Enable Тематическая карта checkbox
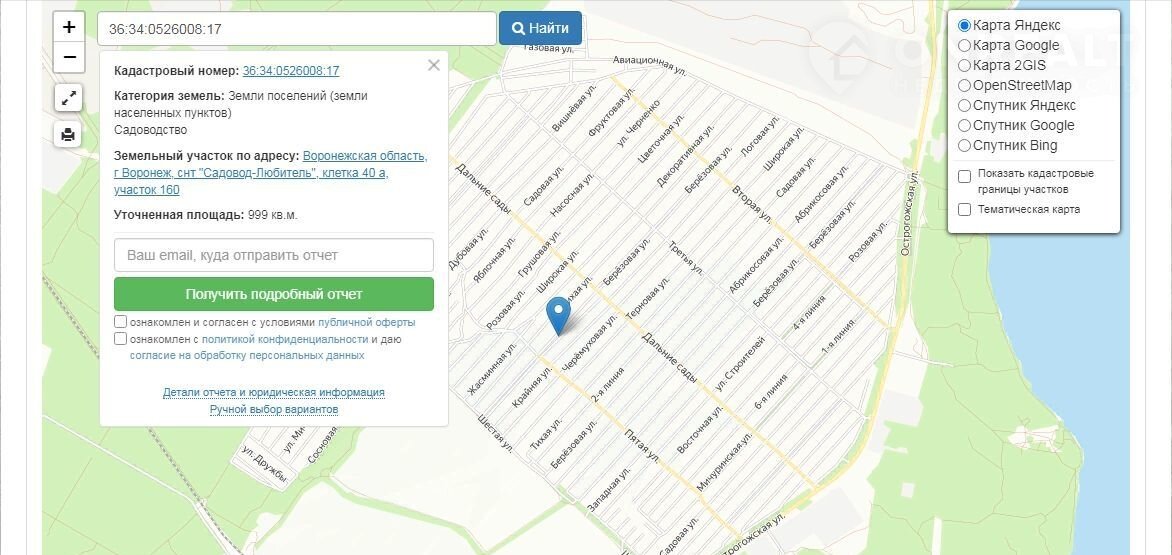 click(x=965, y=209)
